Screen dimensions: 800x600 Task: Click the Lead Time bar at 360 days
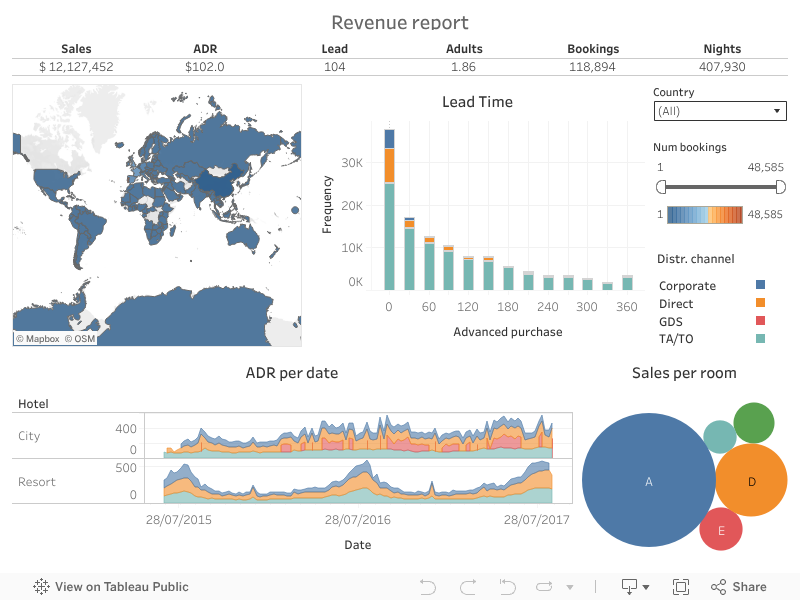tap(628, 283)
